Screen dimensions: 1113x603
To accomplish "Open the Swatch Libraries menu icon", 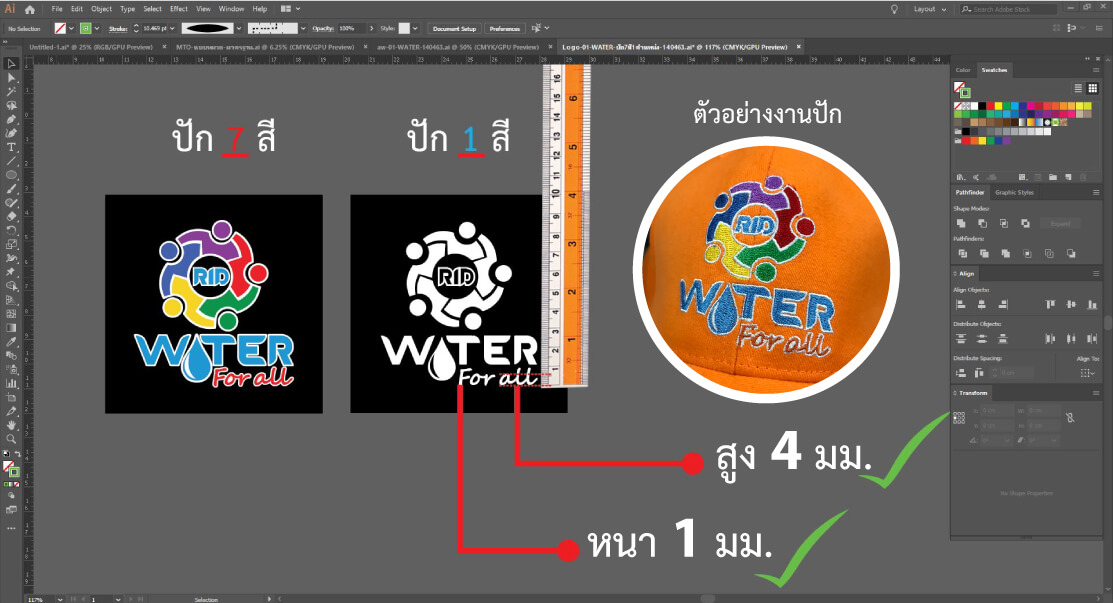I will 960,177.
